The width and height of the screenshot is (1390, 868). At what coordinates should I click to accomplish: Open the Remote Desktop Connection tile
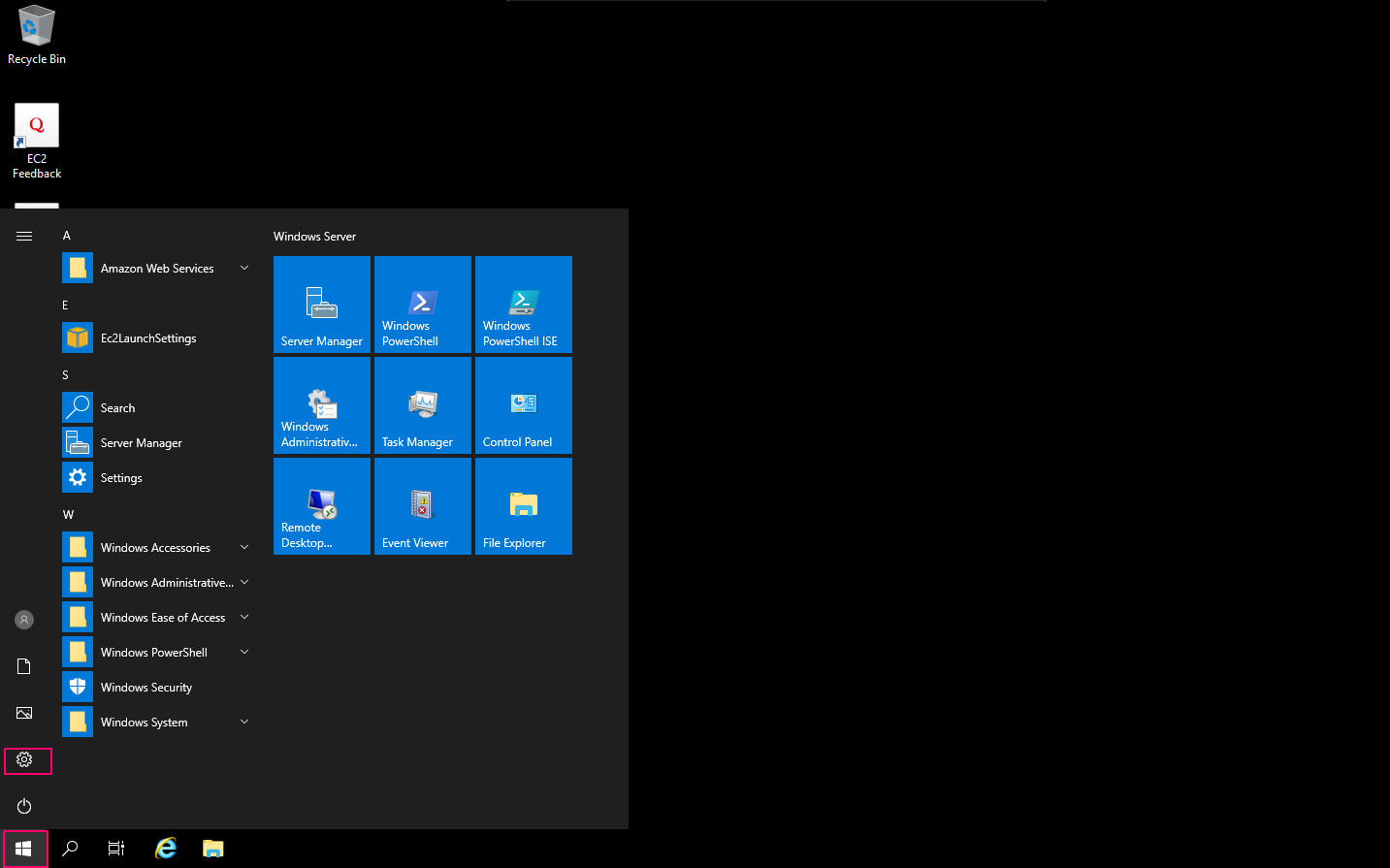pyautogui.click(x=322, y=506)
